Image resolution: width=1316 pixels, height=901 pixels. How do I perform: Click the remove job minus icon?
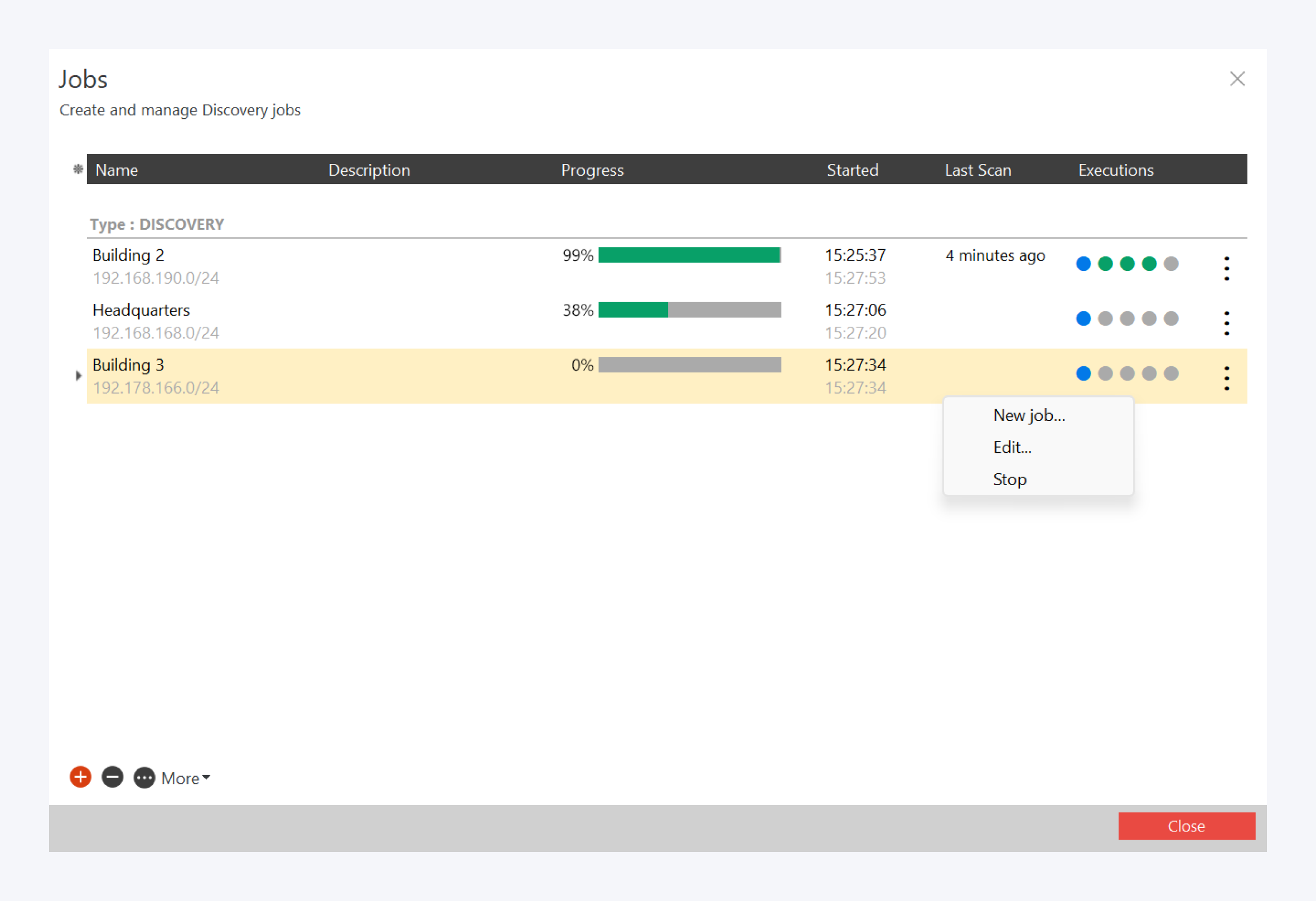[x=112, y=777]
